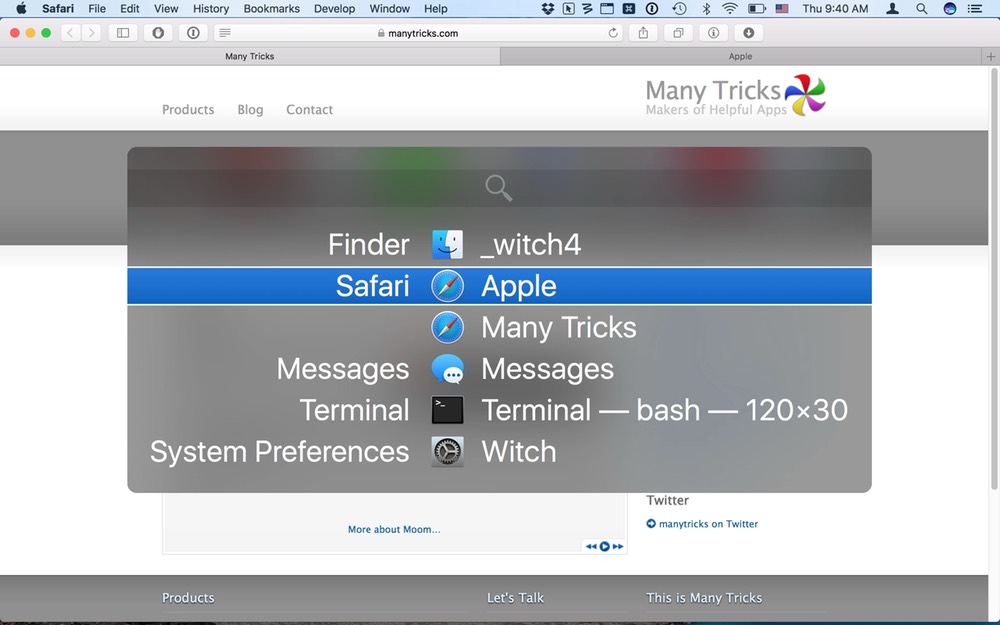Screen dimensions: 1000x625
Task: Open the Contact navigation link
Action: coord(309,110)
